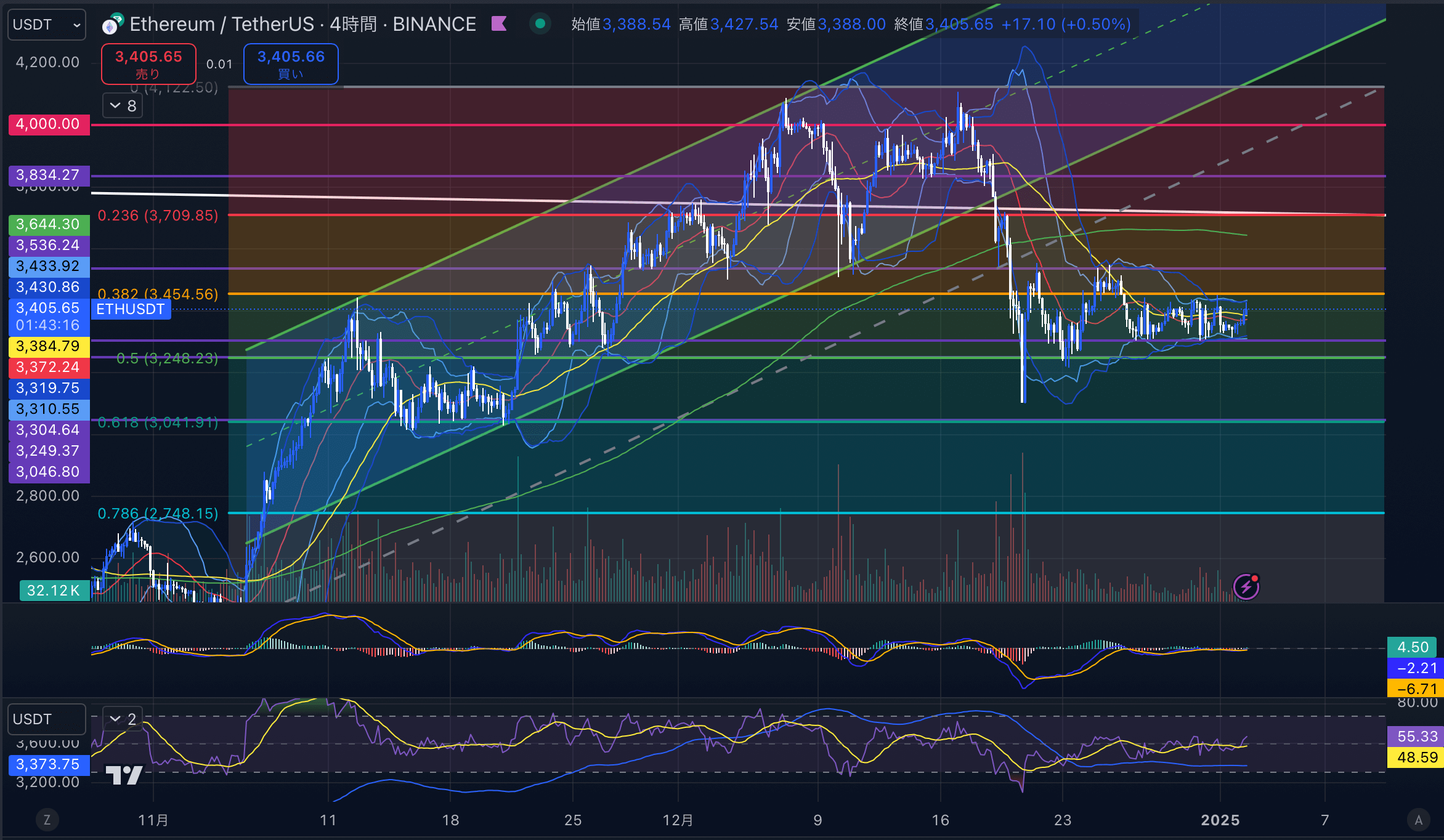The width and height of the screenshot is (1444, 840).
Task: Click the A auto-scale button
Action: click(1418, 820)
